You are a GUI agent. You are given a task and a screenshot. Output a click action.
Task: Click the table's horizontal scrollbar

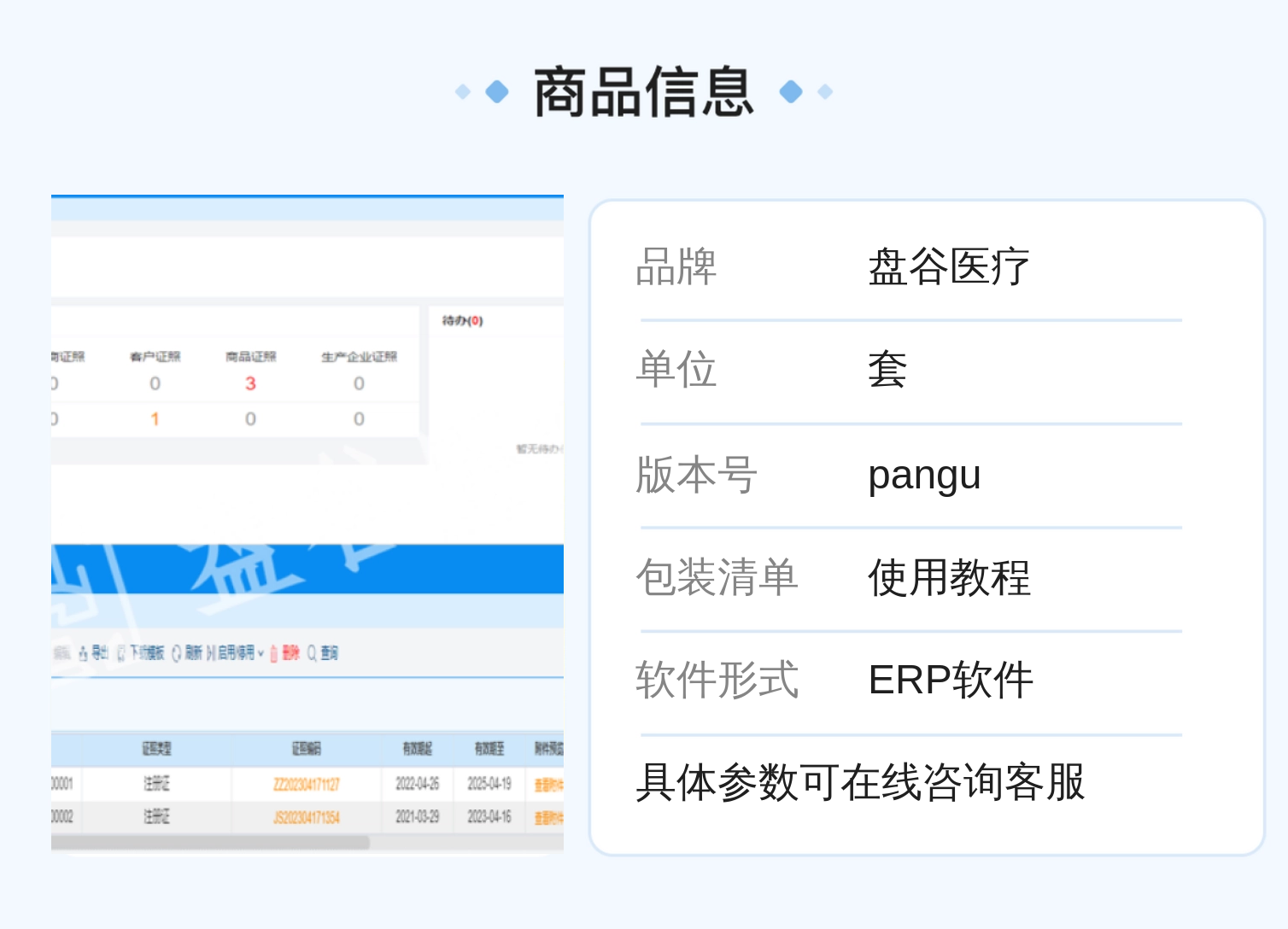(210, 843)
